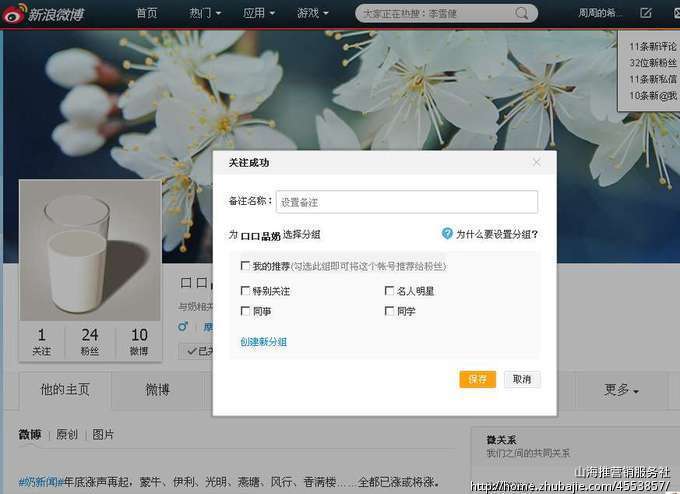Switch to the 他的主页 tab

click(x=65, y=389)
